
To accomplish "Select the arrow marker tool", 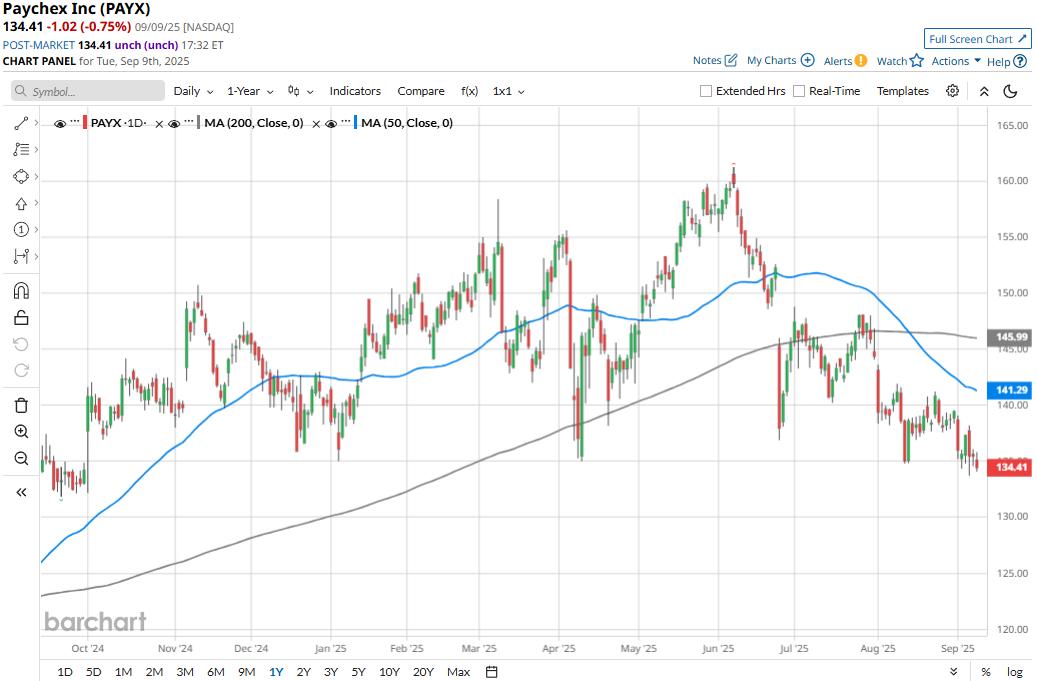I will 21,204.
